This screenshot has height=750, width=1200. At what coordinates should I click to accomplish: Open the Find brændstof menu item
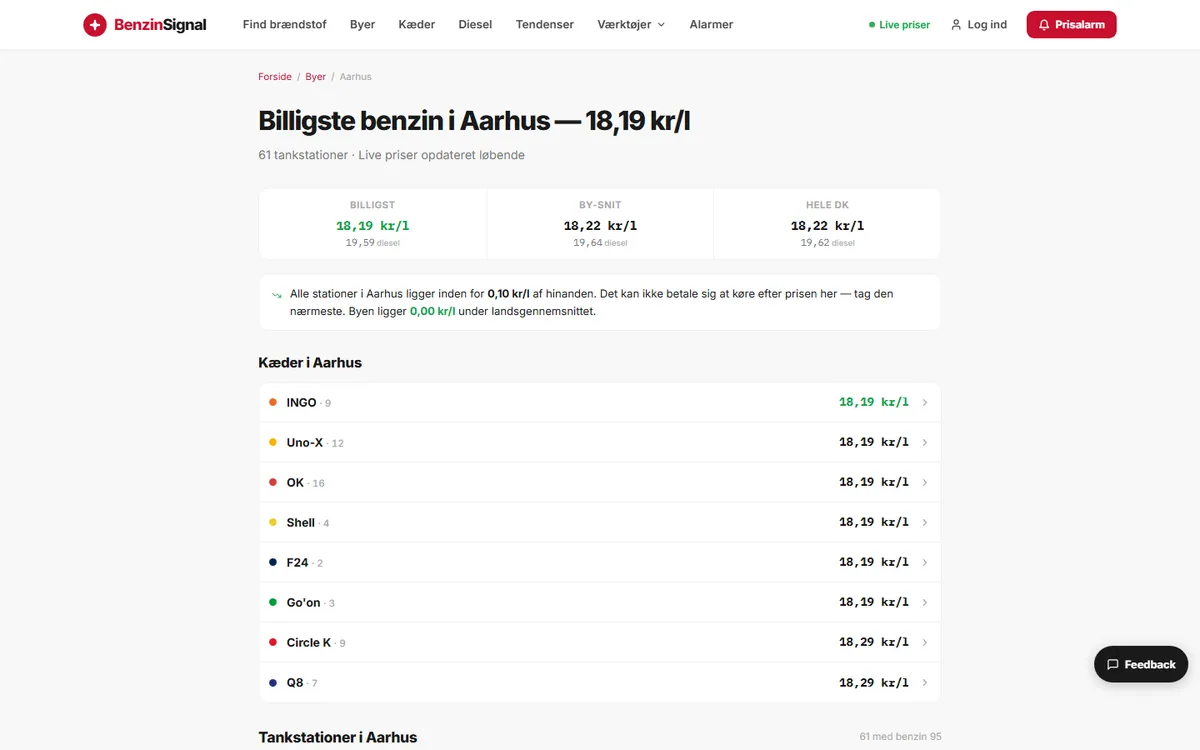(x=284, y=25)
